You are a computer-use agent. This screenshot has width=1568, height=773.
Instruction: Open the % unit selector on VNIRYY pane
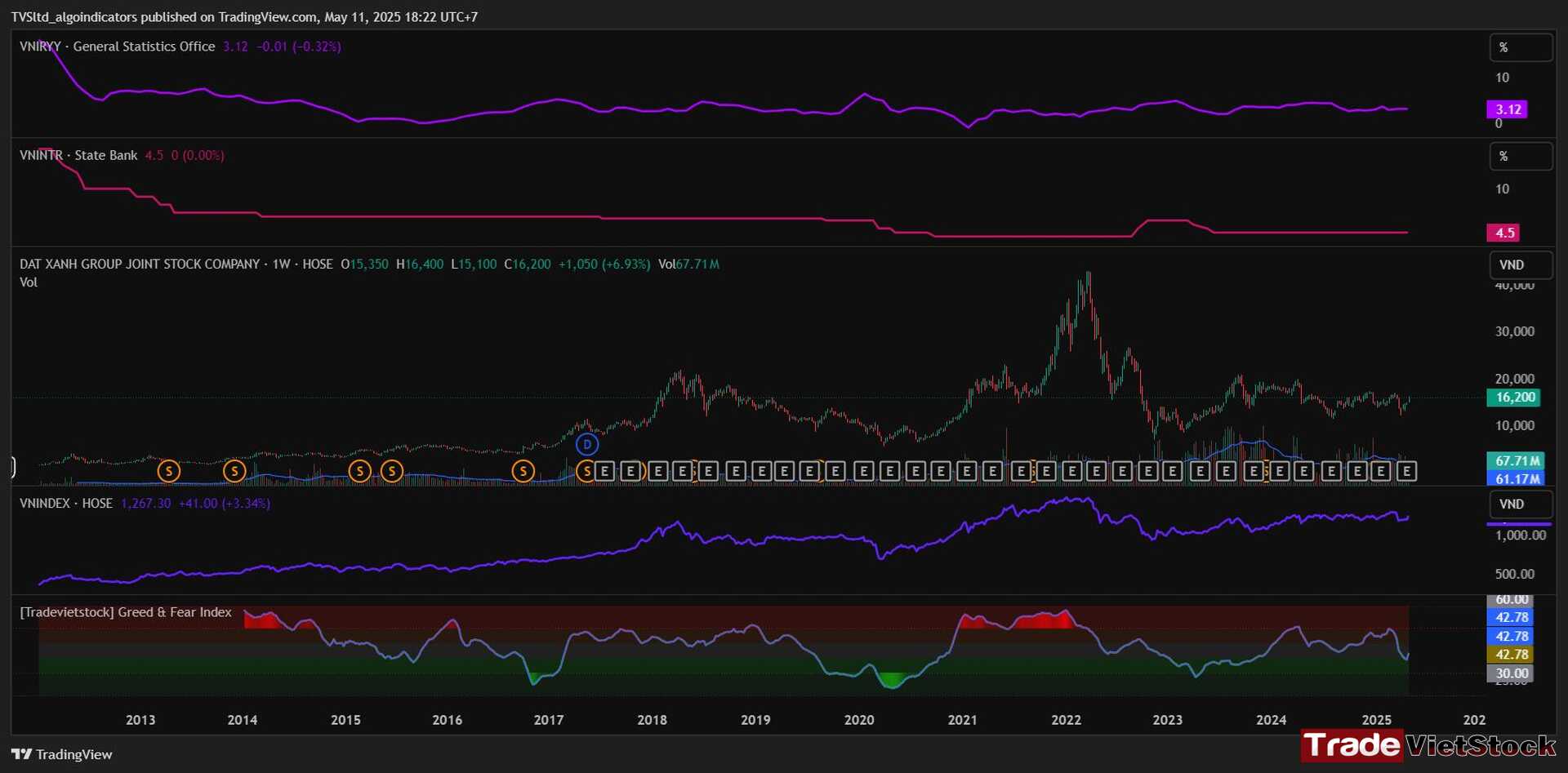tap(1521, 47)
